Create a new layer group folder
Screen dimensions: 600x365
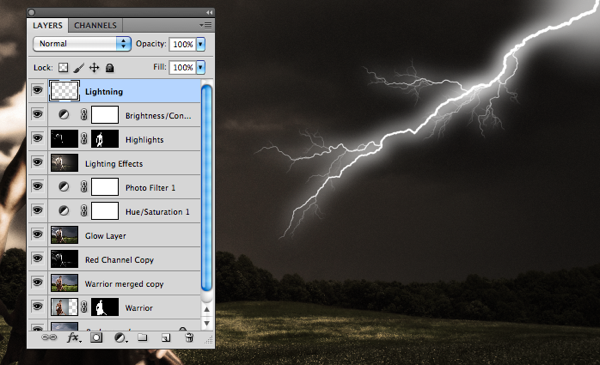142,337
